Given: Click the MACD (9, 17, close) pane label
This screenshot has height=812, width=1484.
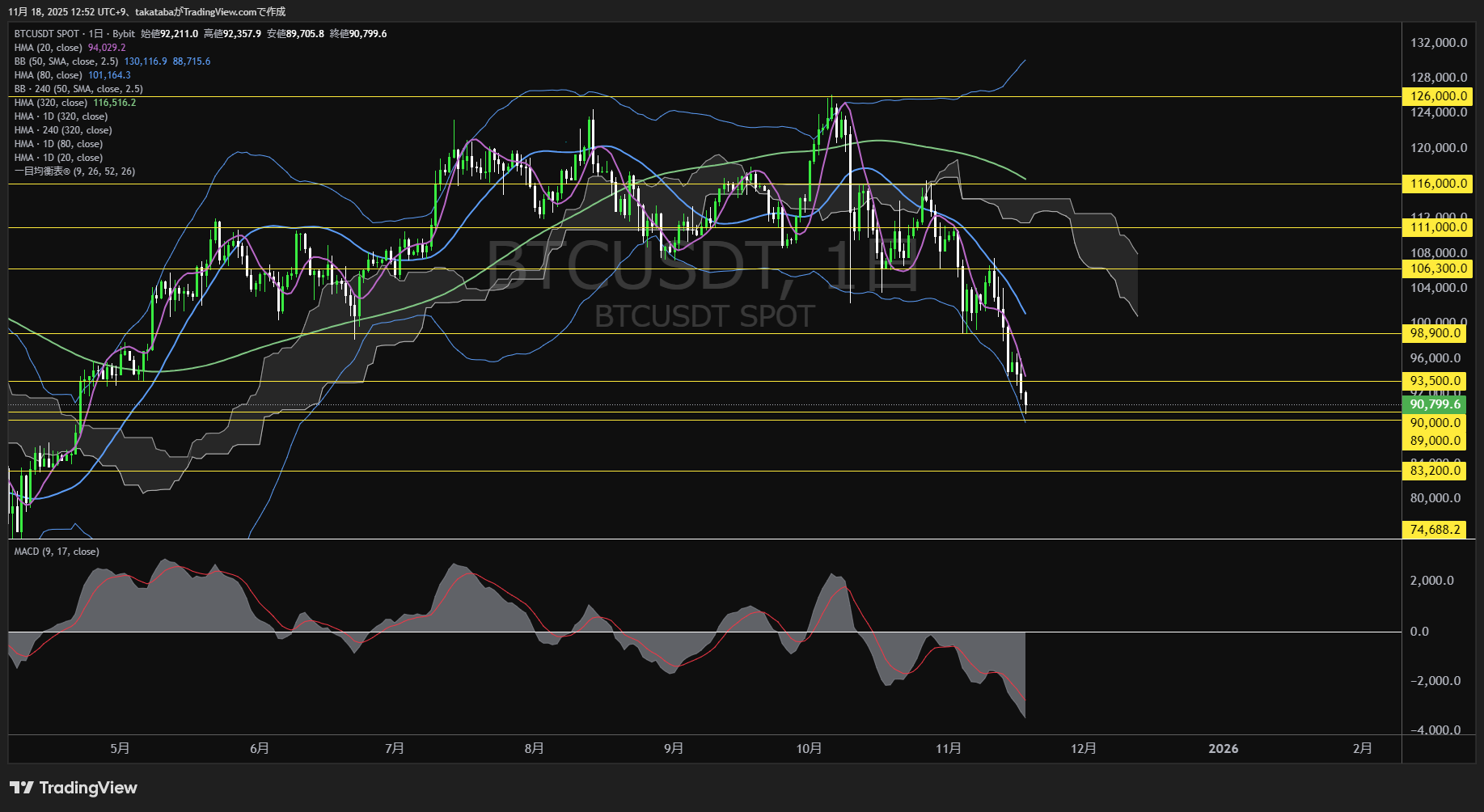Looking at the screenshot, I should pos(57,552).
